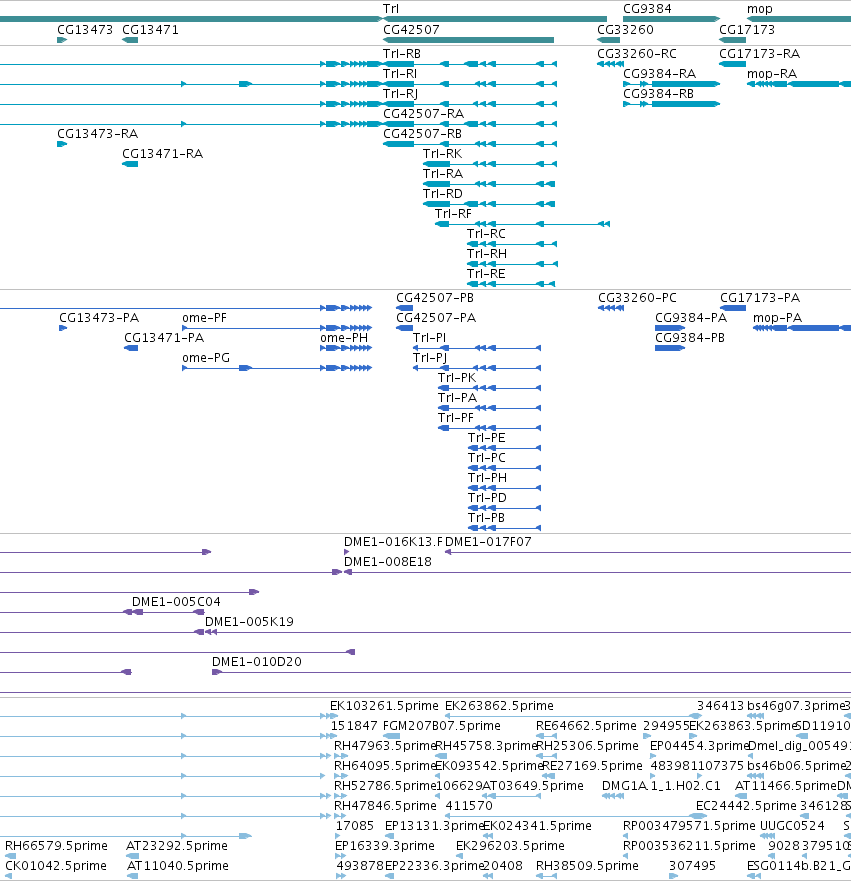
Task: Open protein mop-PA
Action: [777, 317]
